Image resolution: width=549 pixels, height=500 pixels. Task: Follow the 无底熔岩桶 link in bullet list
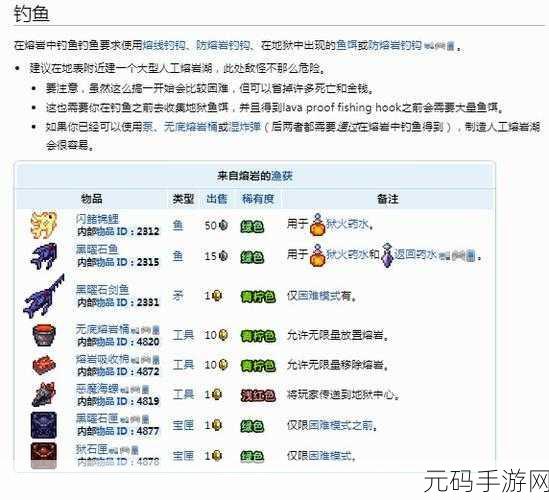click(x=190, y=127)
